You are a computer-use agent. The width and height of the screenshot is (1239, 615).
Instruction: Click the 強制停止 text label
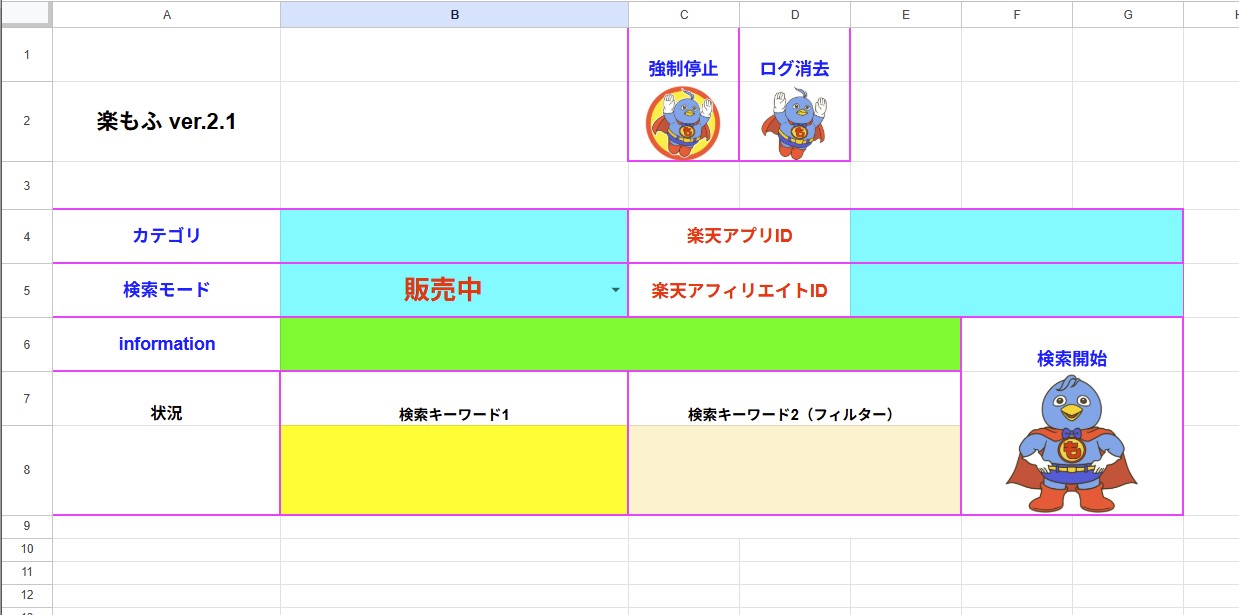(683, 69)
